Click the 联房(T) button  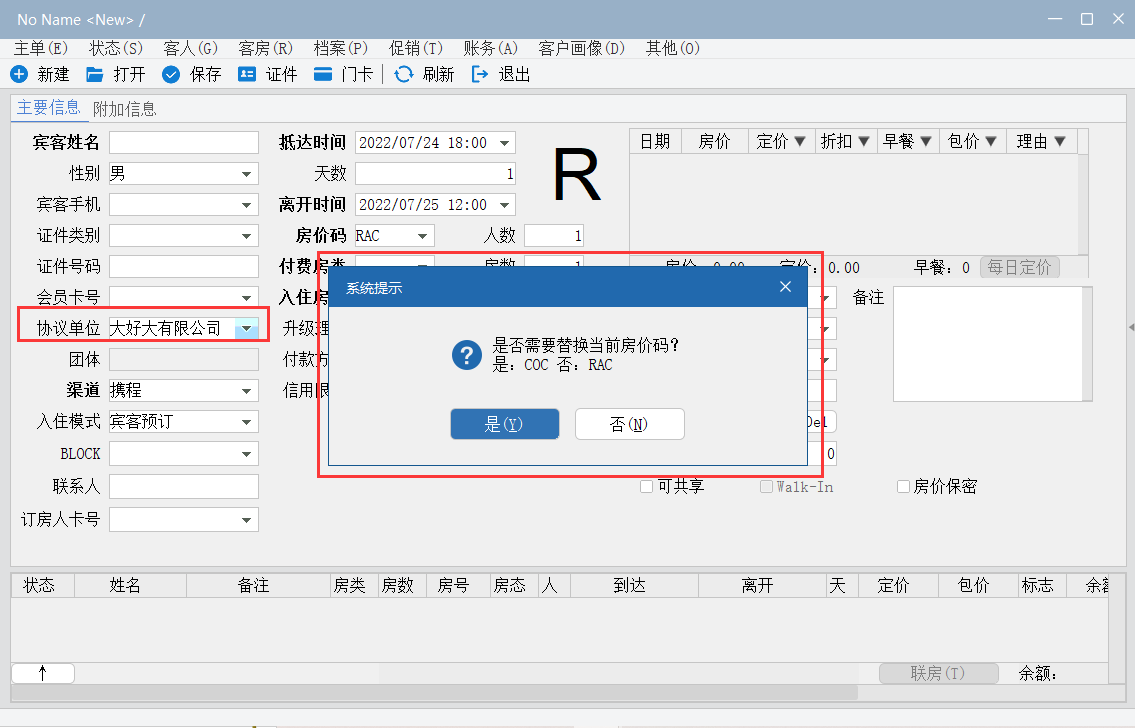pos(938,673)
